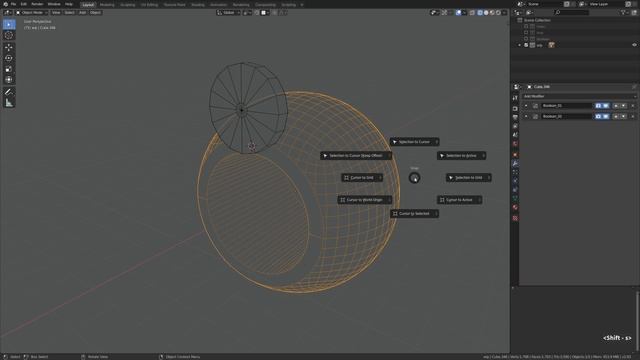640x360 pixels.
Task: Activate the 3D Cursor tool
Action: coord(9,36)
